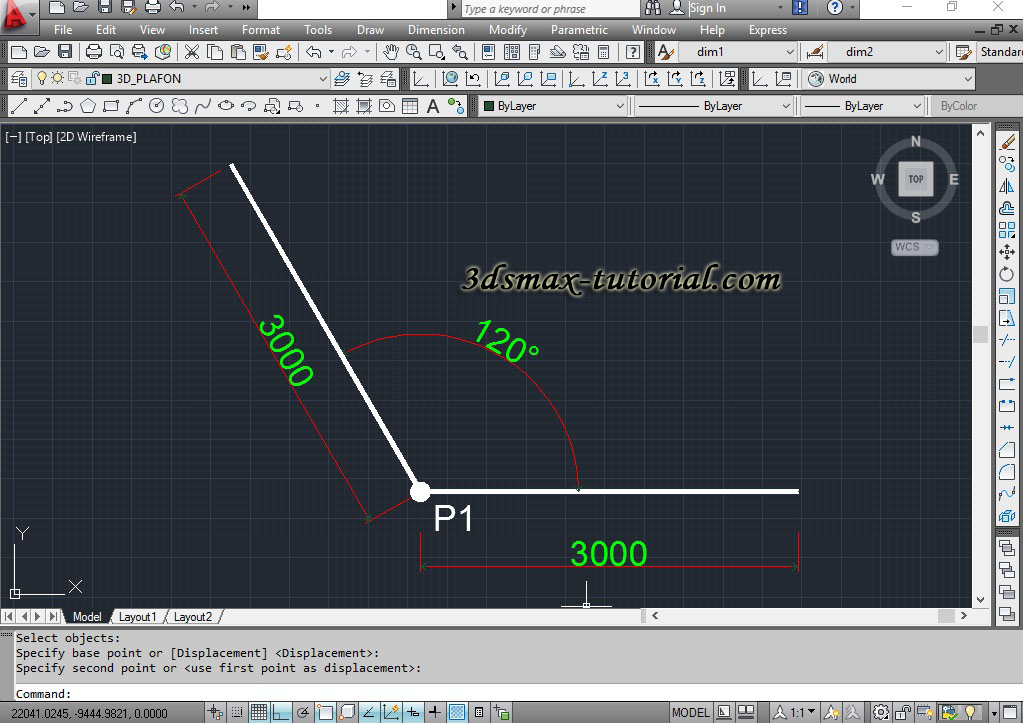The height and width of the screenshot is (723, 1023).
Task: Select the Rectangle draw tool
Action: tap(111, 106)
